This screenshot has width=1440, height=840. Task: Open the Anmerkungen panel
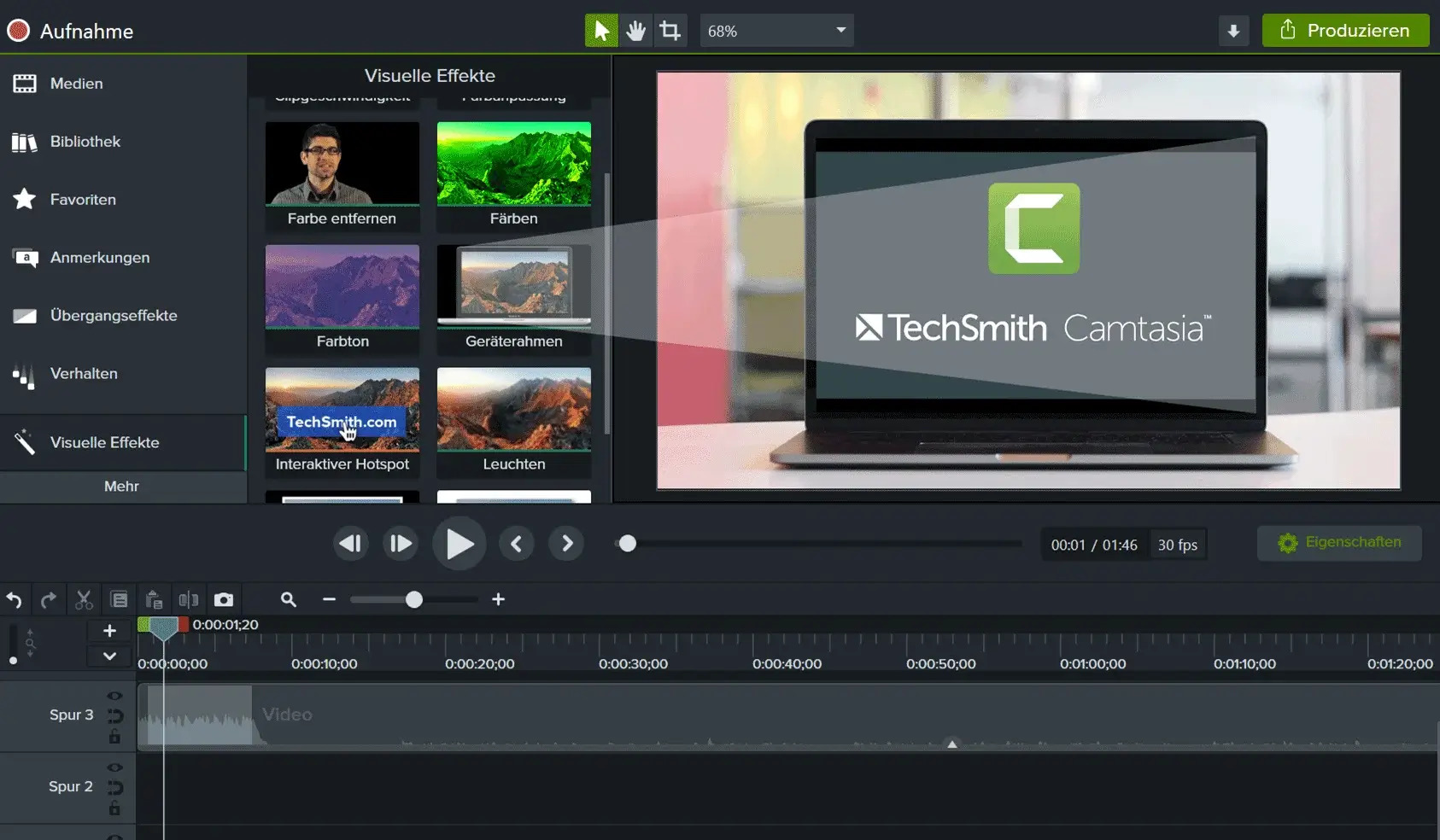coord(100,257)
